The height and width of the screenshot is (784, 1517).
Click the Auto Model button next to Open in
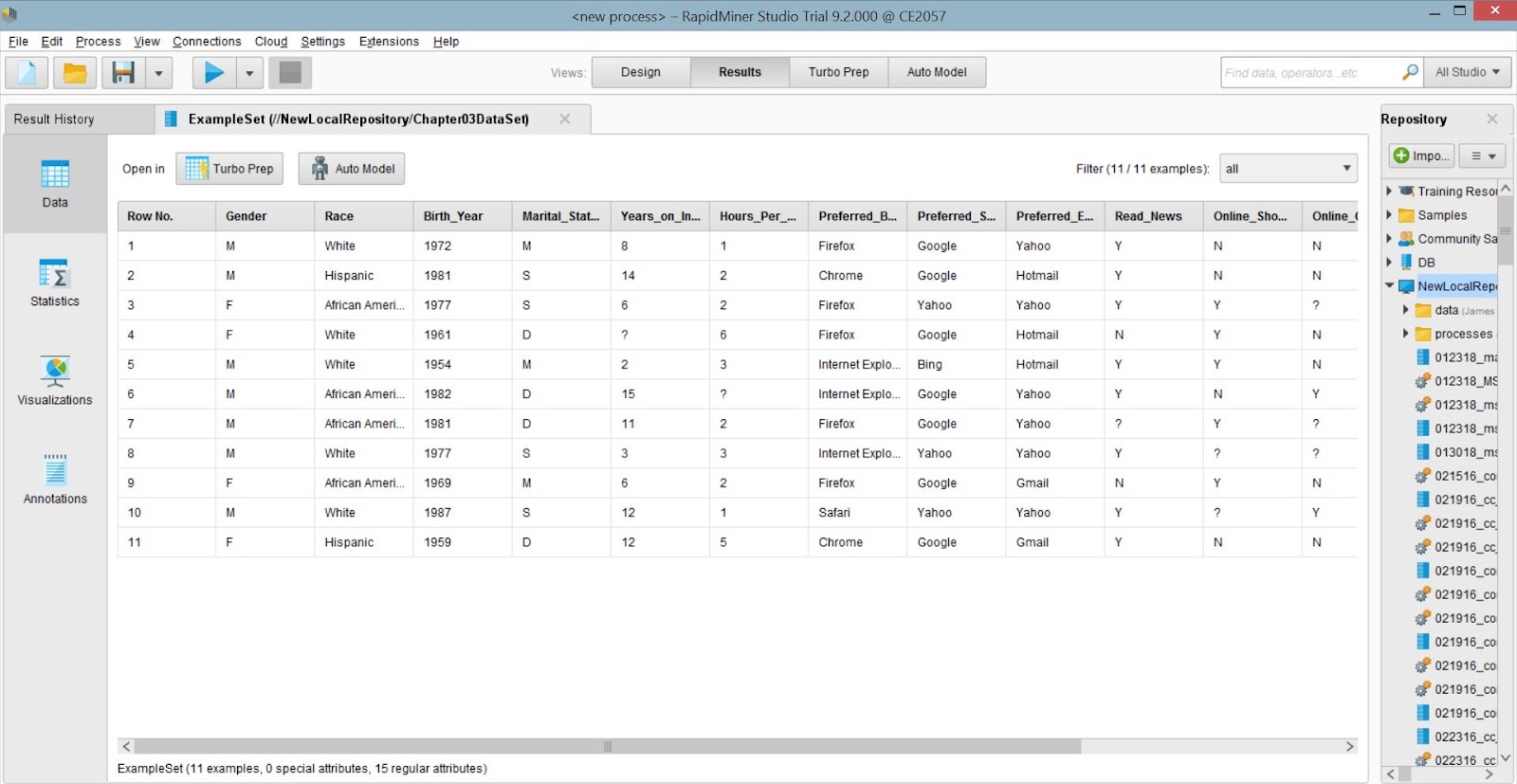(x=352, y=169)
